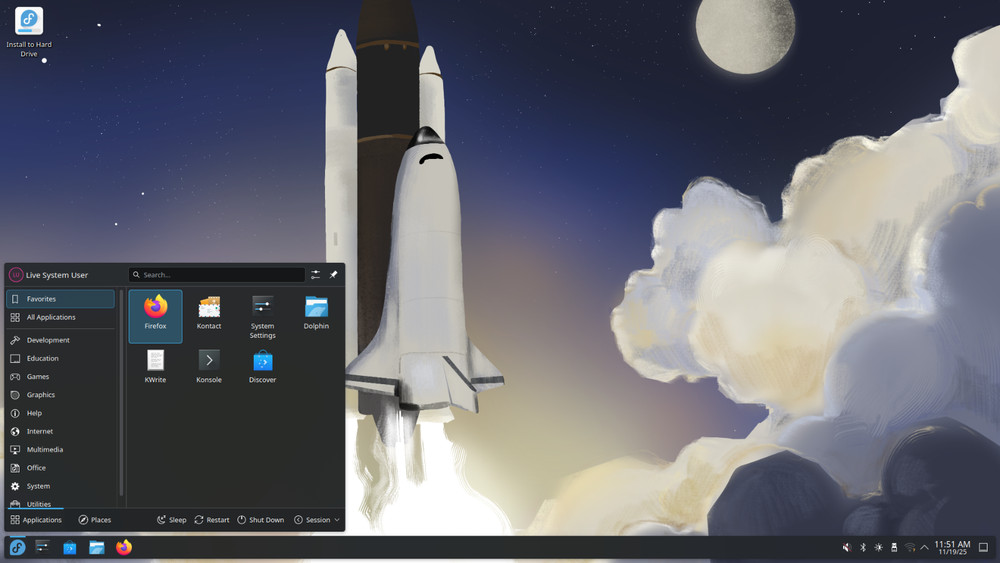Viewport: 1000px width, 563px height.
Task: Launch Dolphin file manager from Favorites
Action: [316, 316]
